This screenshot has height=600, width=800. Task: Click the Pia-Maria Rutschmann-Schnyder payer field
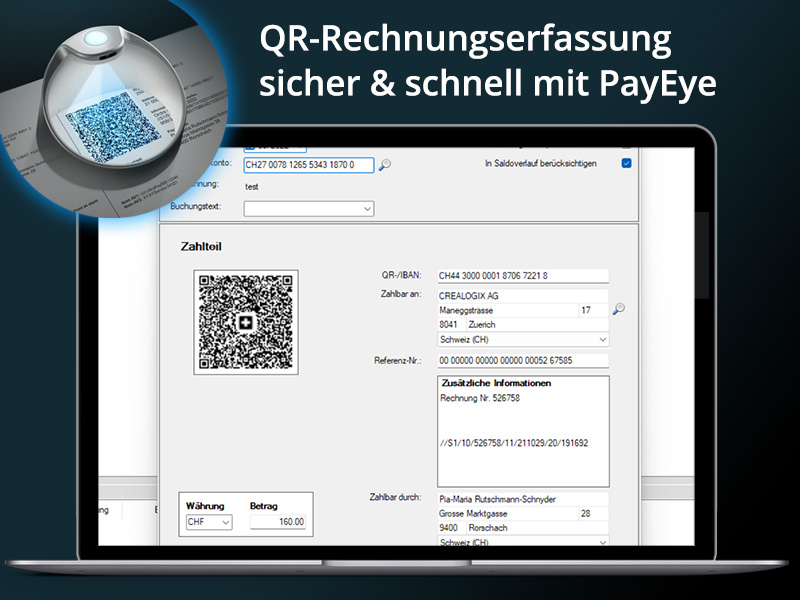(523, 499)
